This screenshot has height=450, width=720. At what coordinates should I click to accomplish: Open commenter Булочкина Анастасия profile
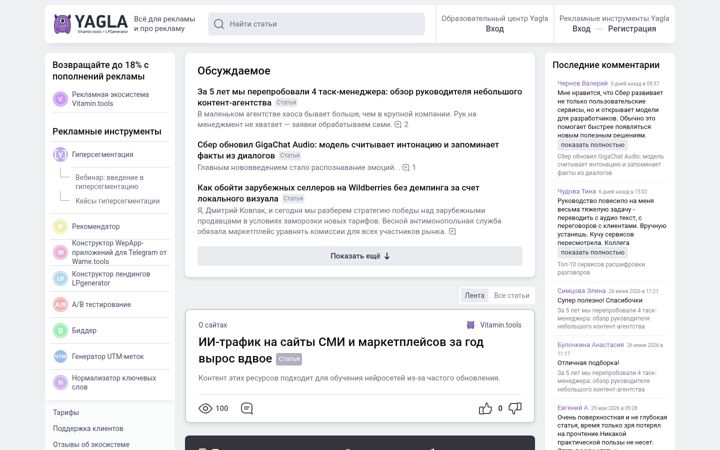click(591, 345)
